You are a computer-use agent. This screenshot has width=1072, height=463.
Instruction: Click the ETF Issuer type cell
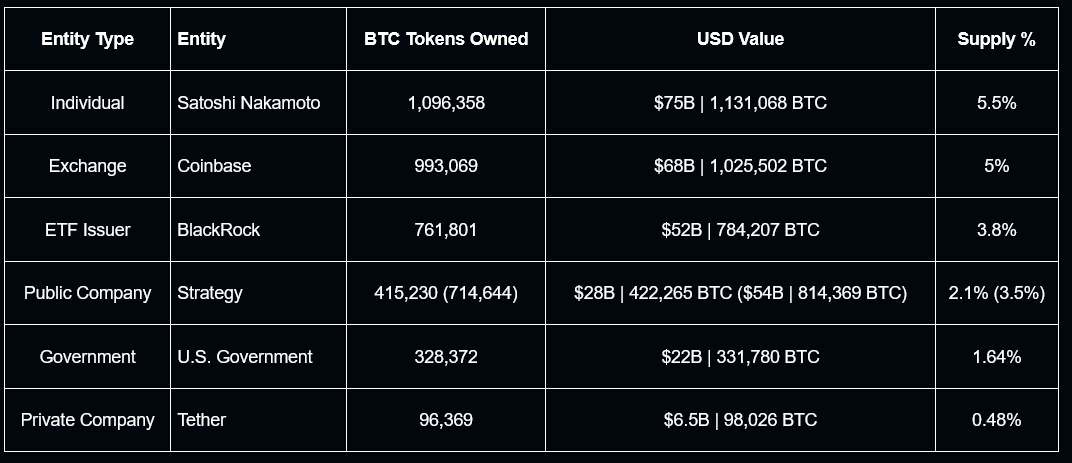click(x=87, y=230)
